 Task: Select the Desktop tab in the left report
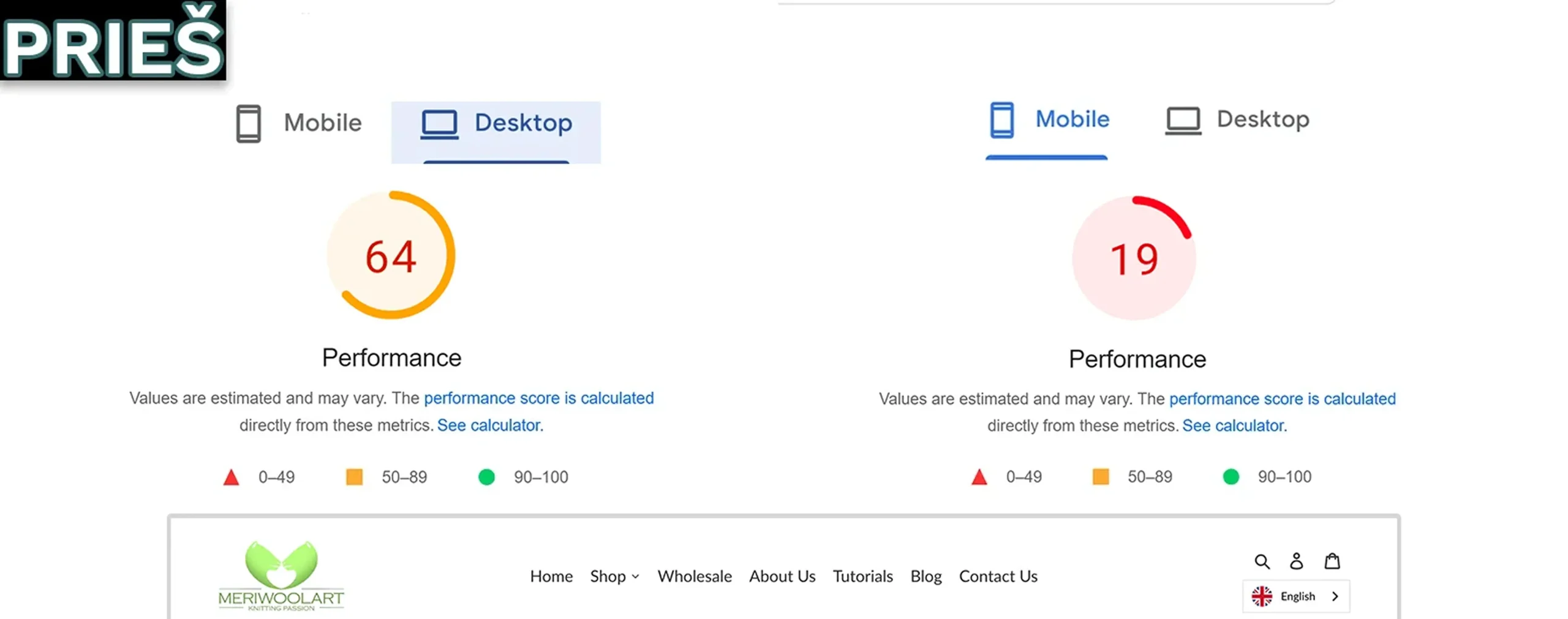496,132
